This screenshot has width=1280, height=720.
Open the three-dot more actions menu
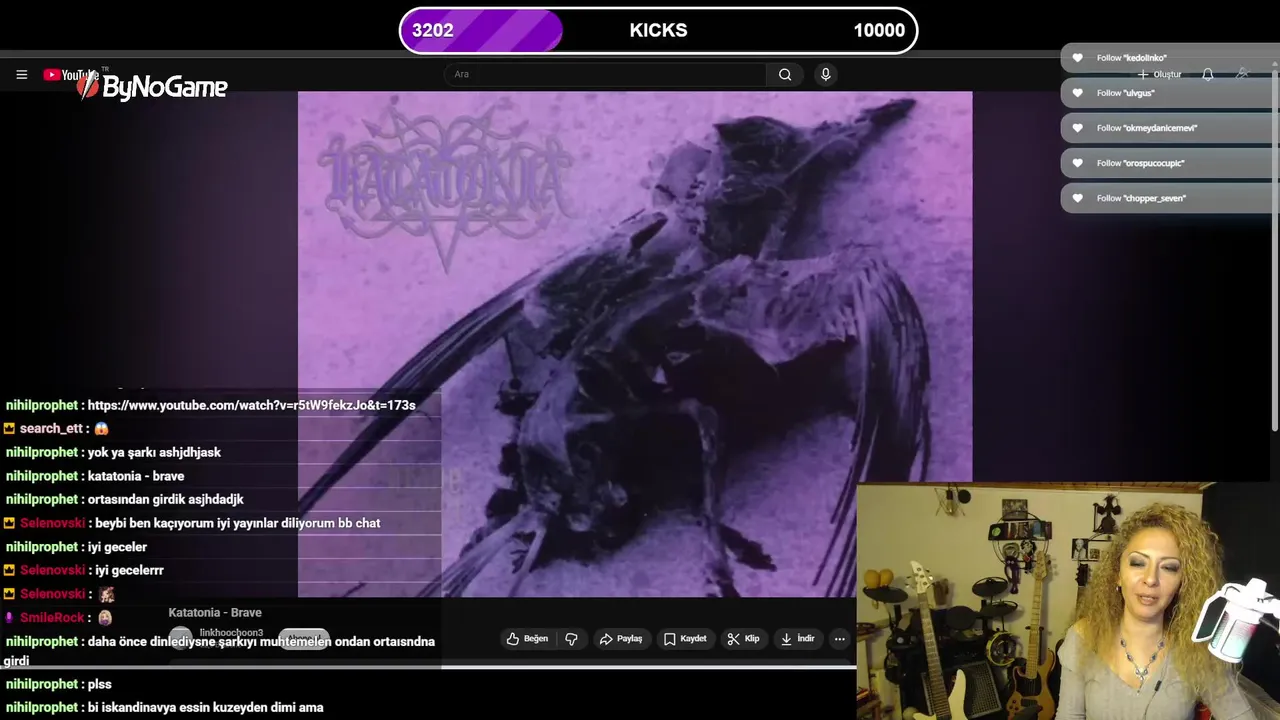point(839,639)
